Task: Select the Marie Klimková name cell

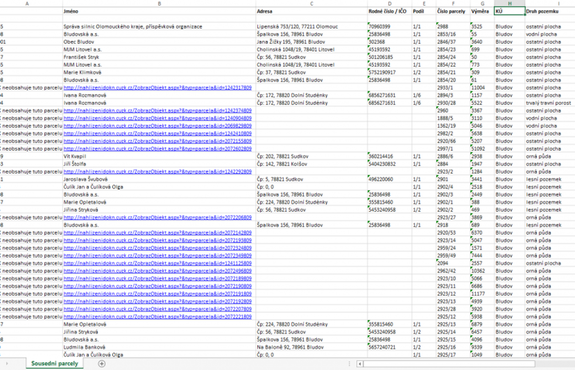Action: point(159,73)
